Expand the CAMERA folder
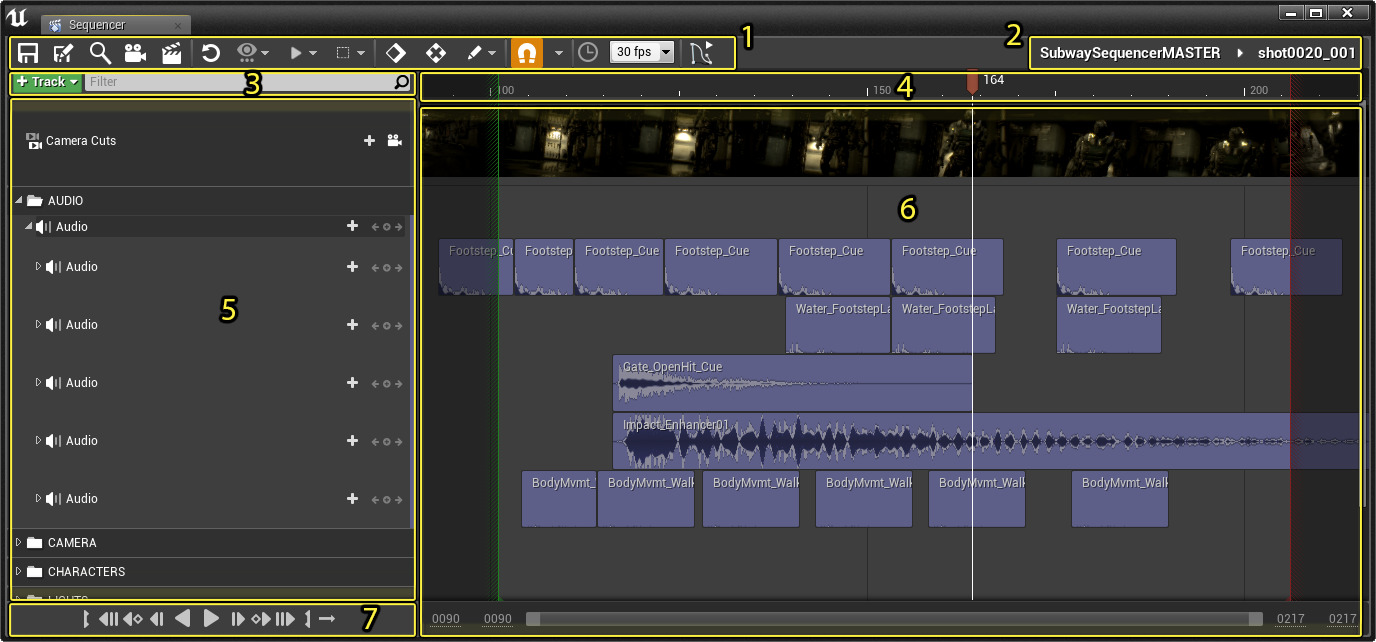Screen dimensions: 1376x642 coord(19,543)
